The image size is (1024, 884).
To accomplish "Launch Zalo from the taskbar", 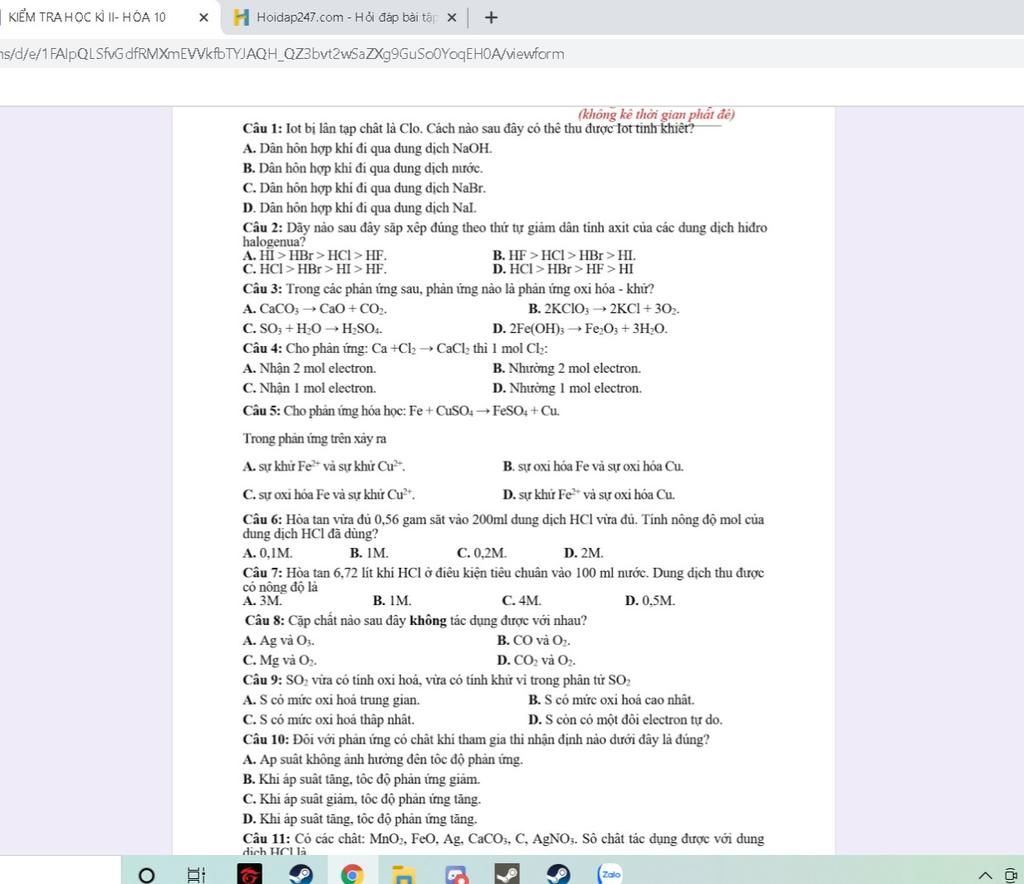I will [610, 874].
